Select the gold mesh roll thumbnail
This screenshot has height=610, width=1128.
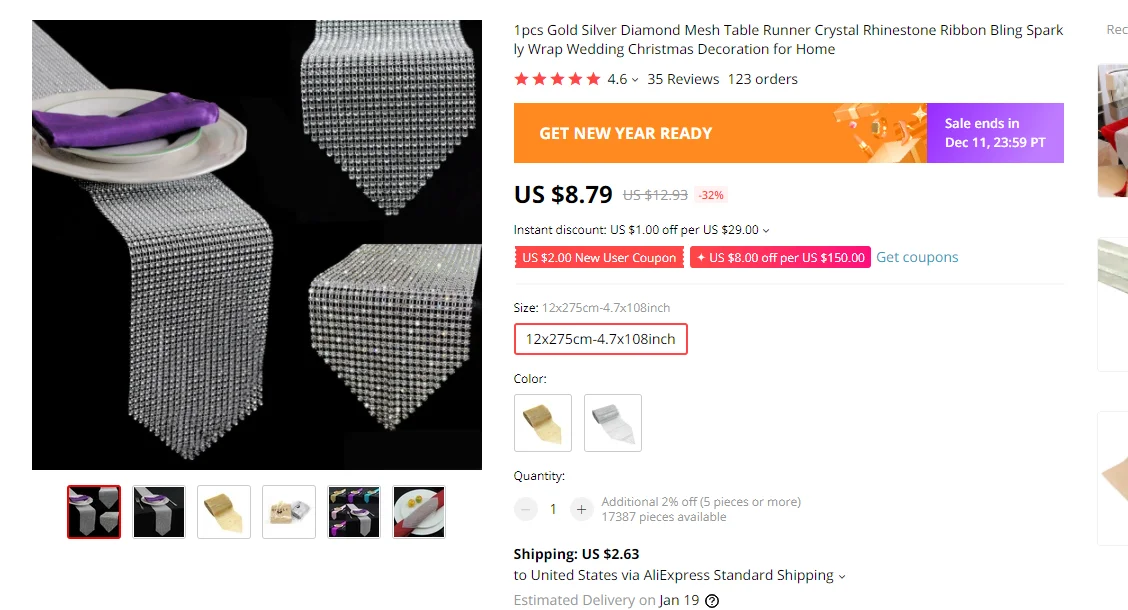(224, 512)
